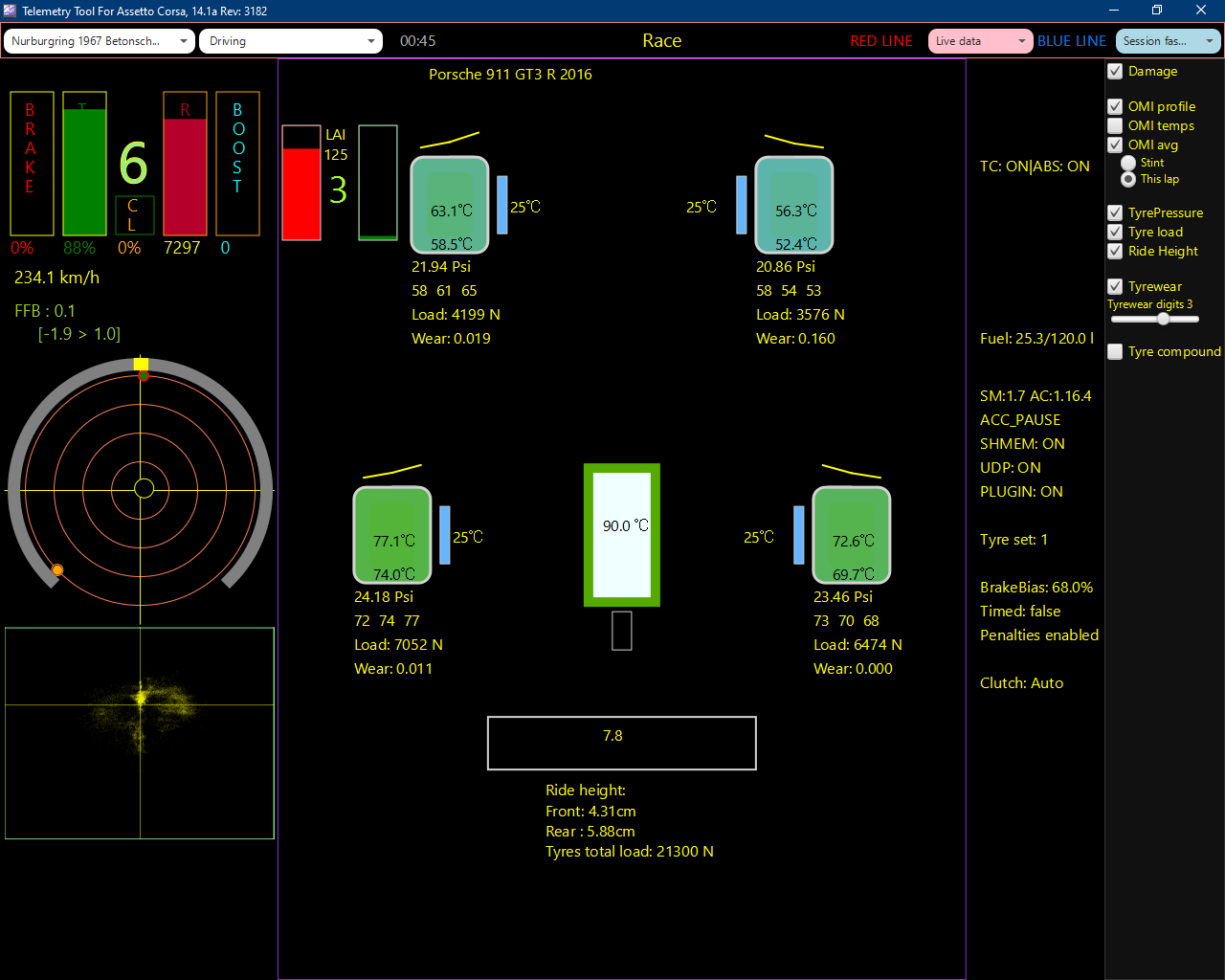
Task: Click the Clutch: Auto text
Action: coord(1021,683)
